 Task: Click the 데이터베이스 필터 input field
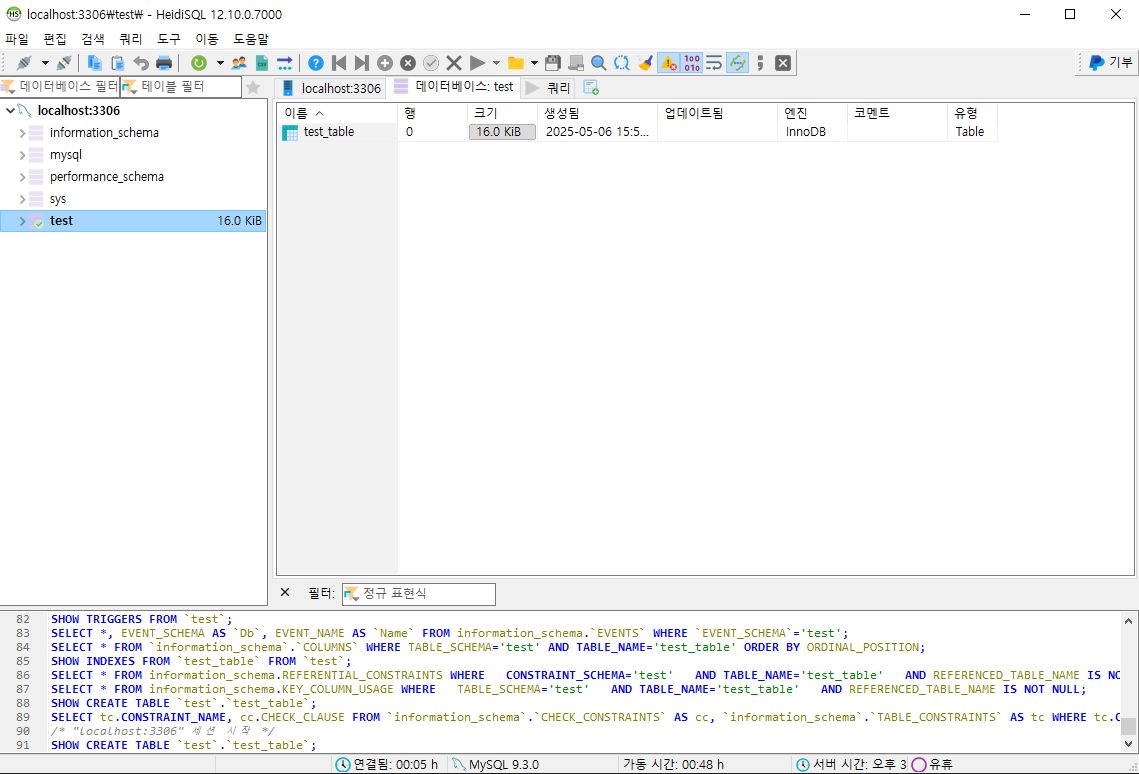click(x=60, y=86)
